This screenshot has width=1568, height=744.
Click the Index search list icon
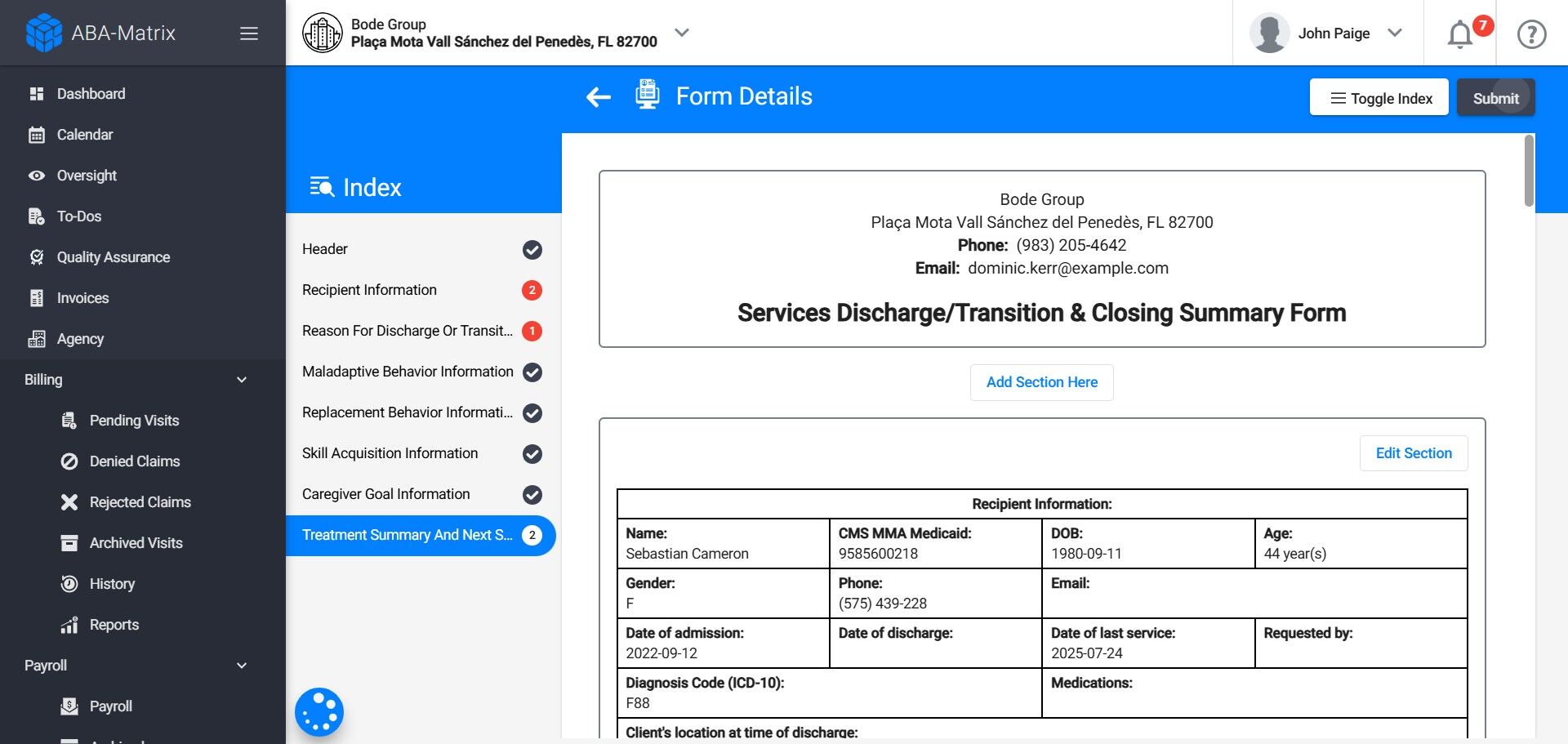pos(322,187)
